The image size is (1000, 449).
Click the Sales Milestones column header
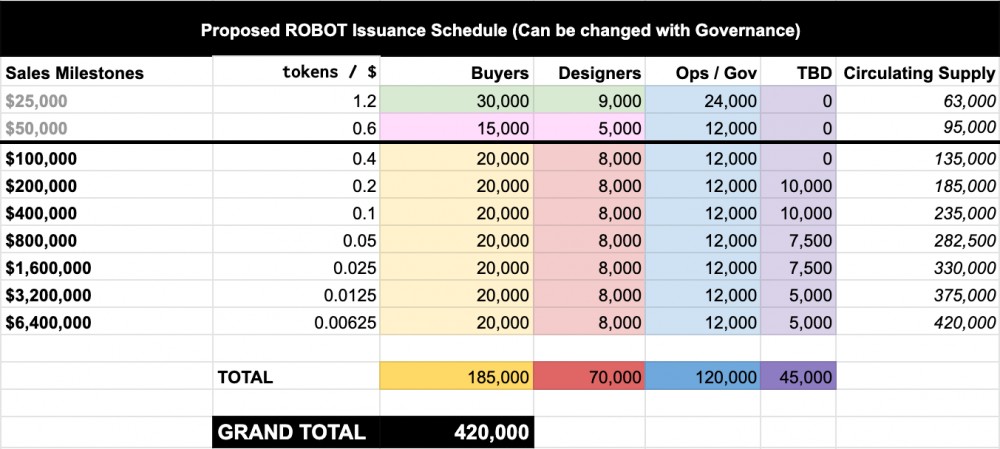coord(76,73)
